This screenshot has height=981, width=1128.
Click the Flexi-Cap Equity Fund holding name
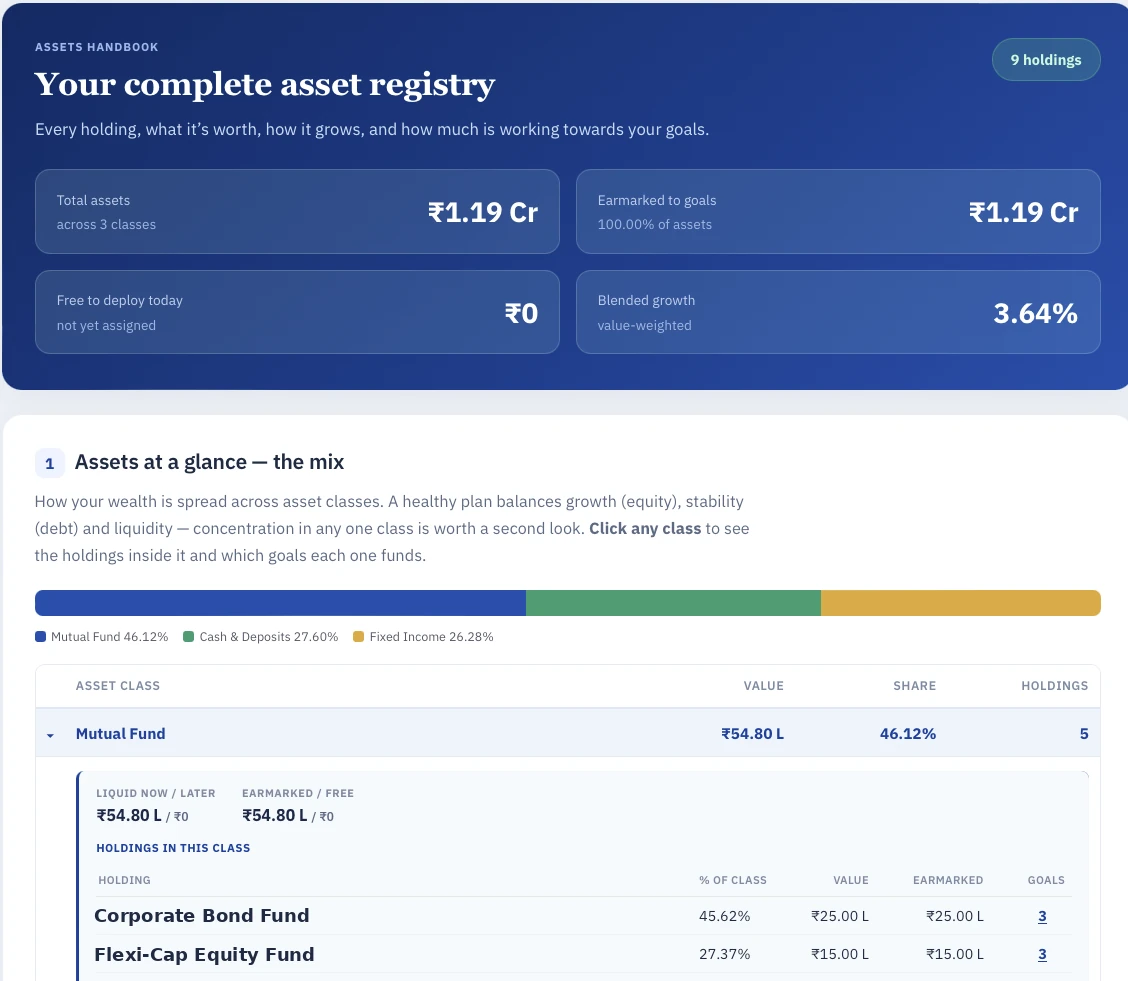204,954
